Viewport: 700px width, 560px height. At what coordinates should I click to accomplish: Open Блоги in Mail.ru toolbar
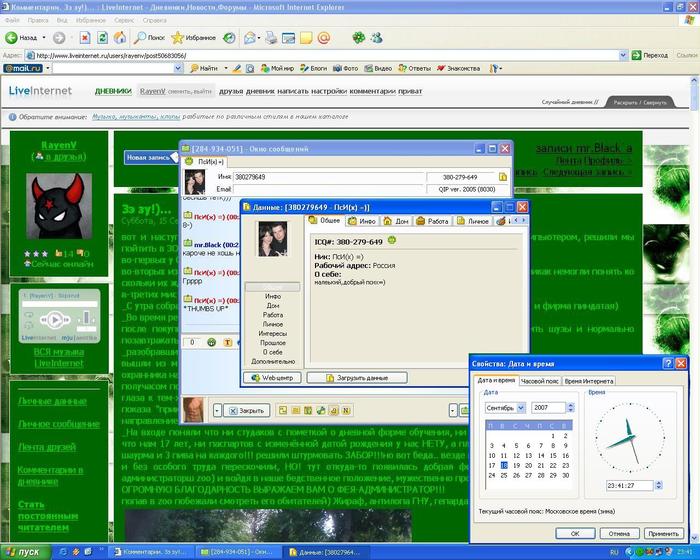[313, 68]
